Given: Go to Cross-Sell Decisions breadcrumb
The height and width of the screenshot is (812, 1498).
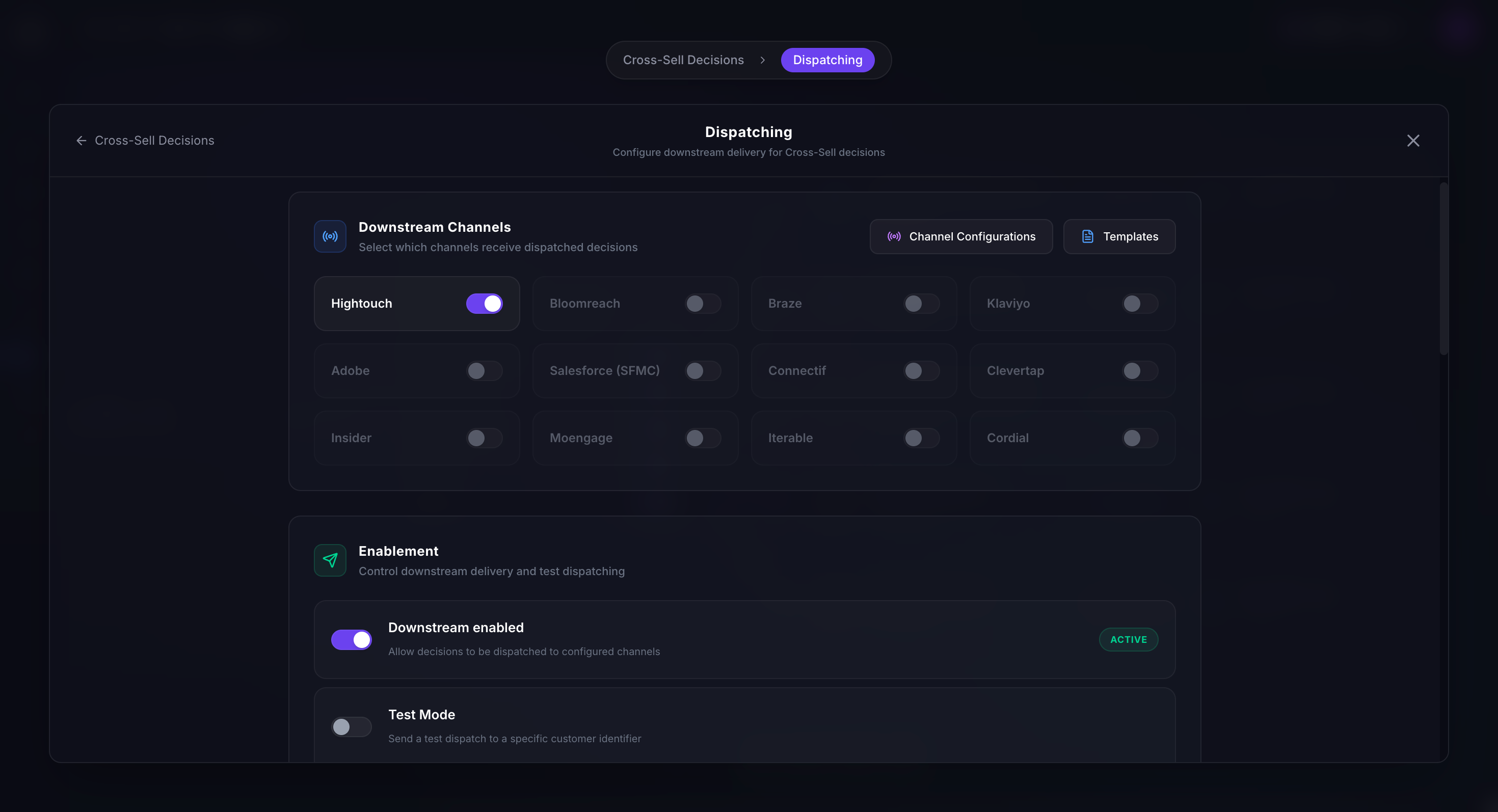Looking at the screenshot, I should tap(683, 61).
